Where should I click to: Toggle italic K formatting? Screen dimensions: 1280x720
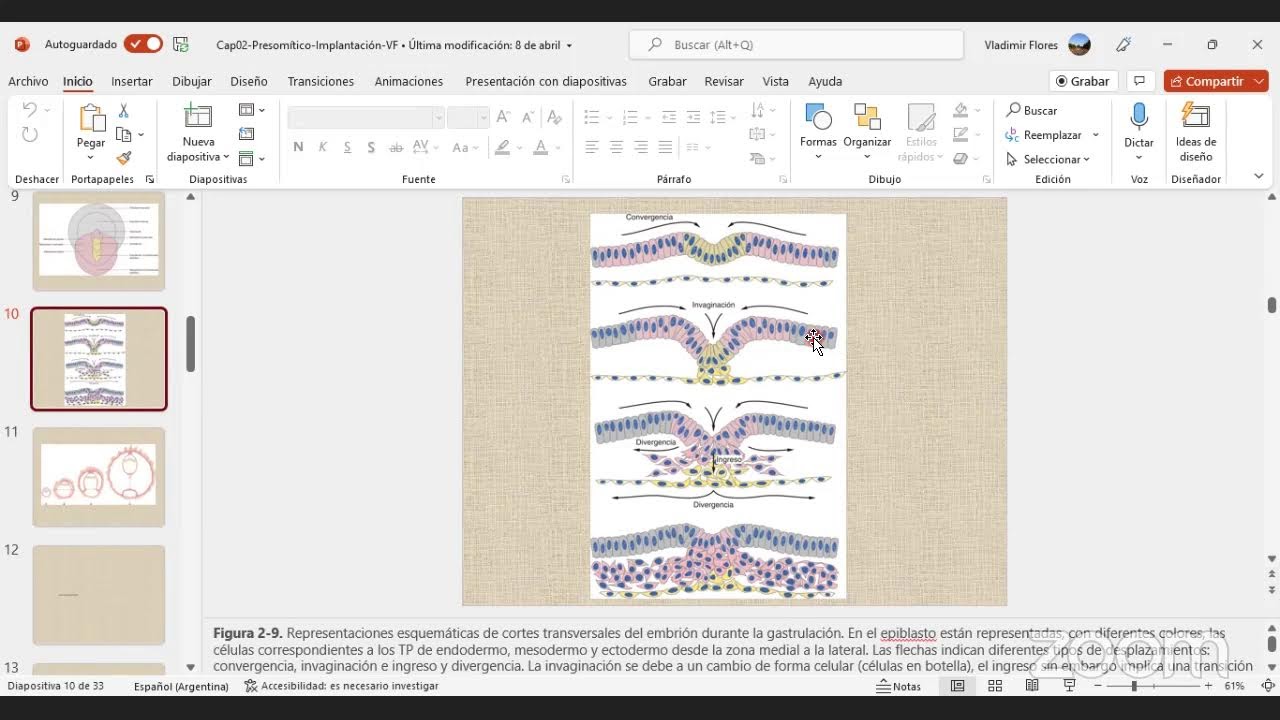(x=322, y=147)
